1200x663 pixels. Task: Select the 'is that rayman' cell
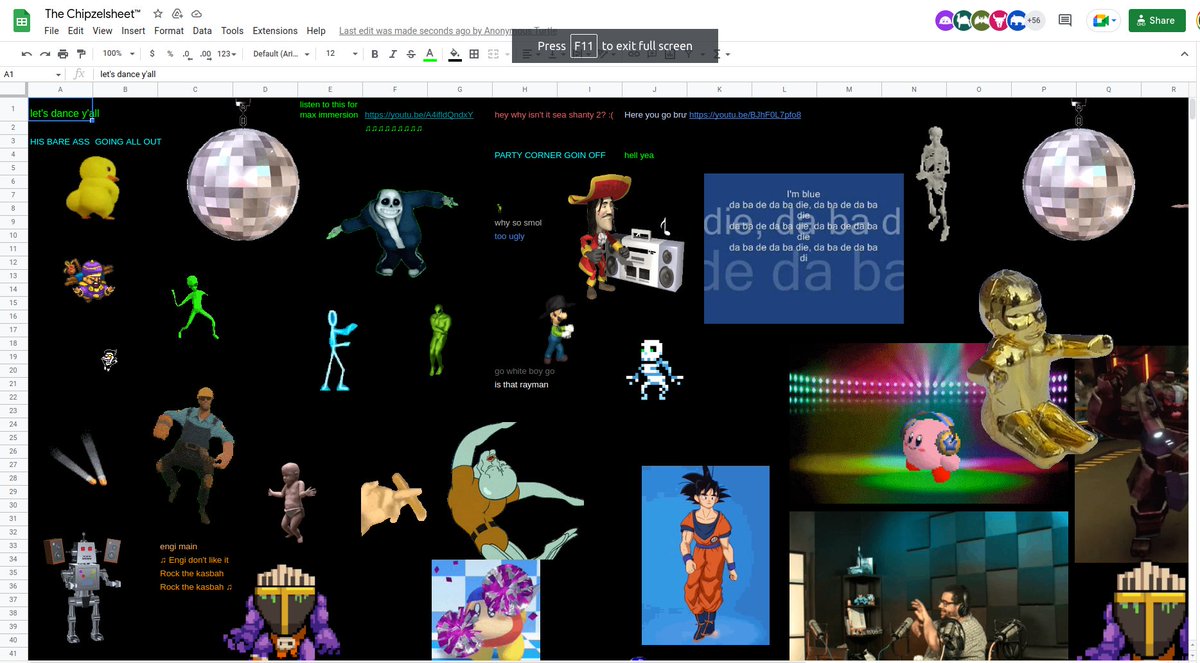pos(522,384)
